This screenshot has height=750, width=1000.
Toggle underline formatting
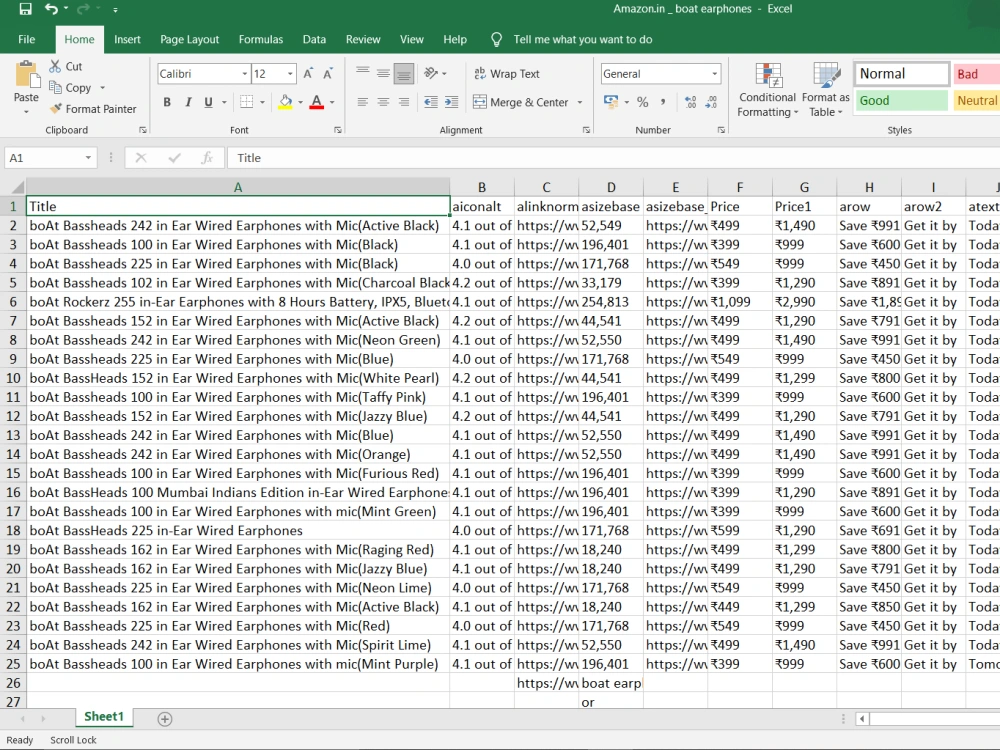tap(205, 102)
